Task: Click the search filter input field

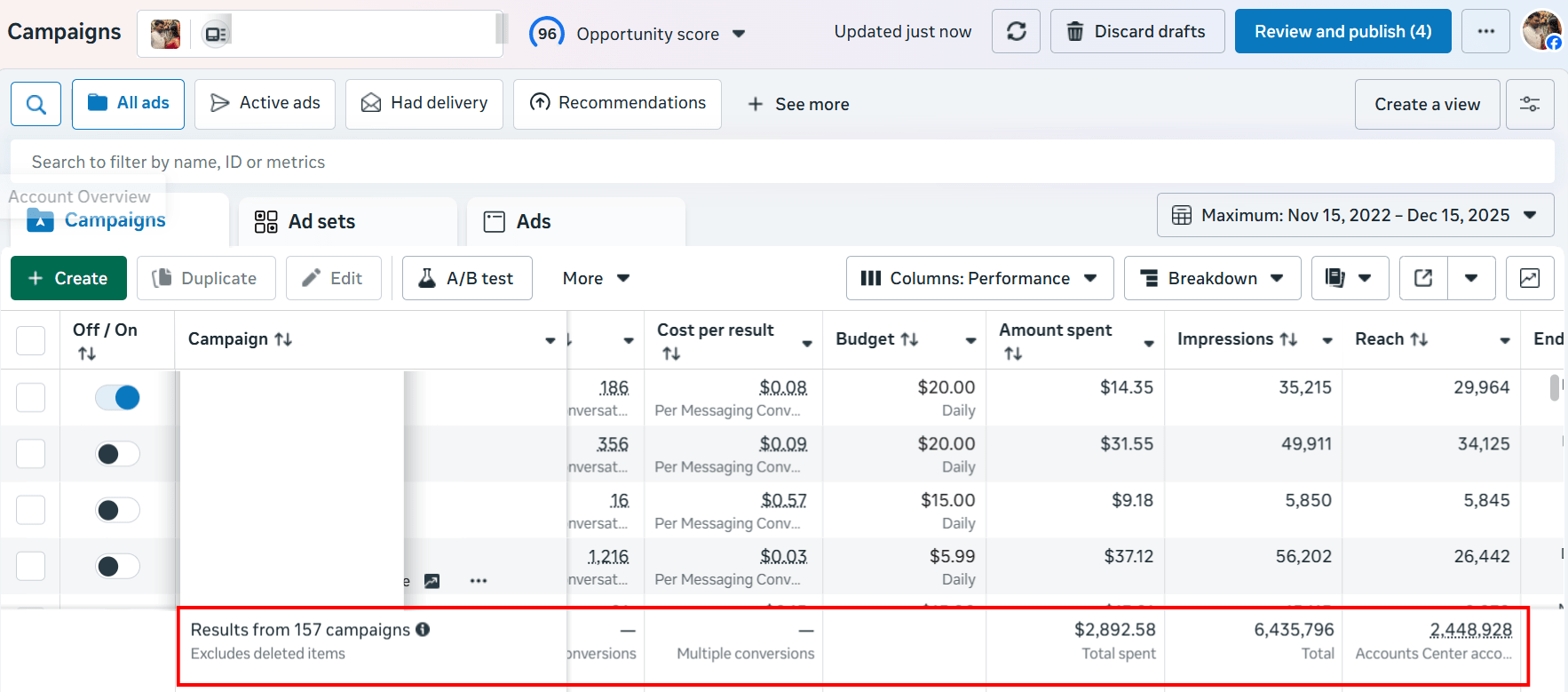Action: click(x=781, y=163)
